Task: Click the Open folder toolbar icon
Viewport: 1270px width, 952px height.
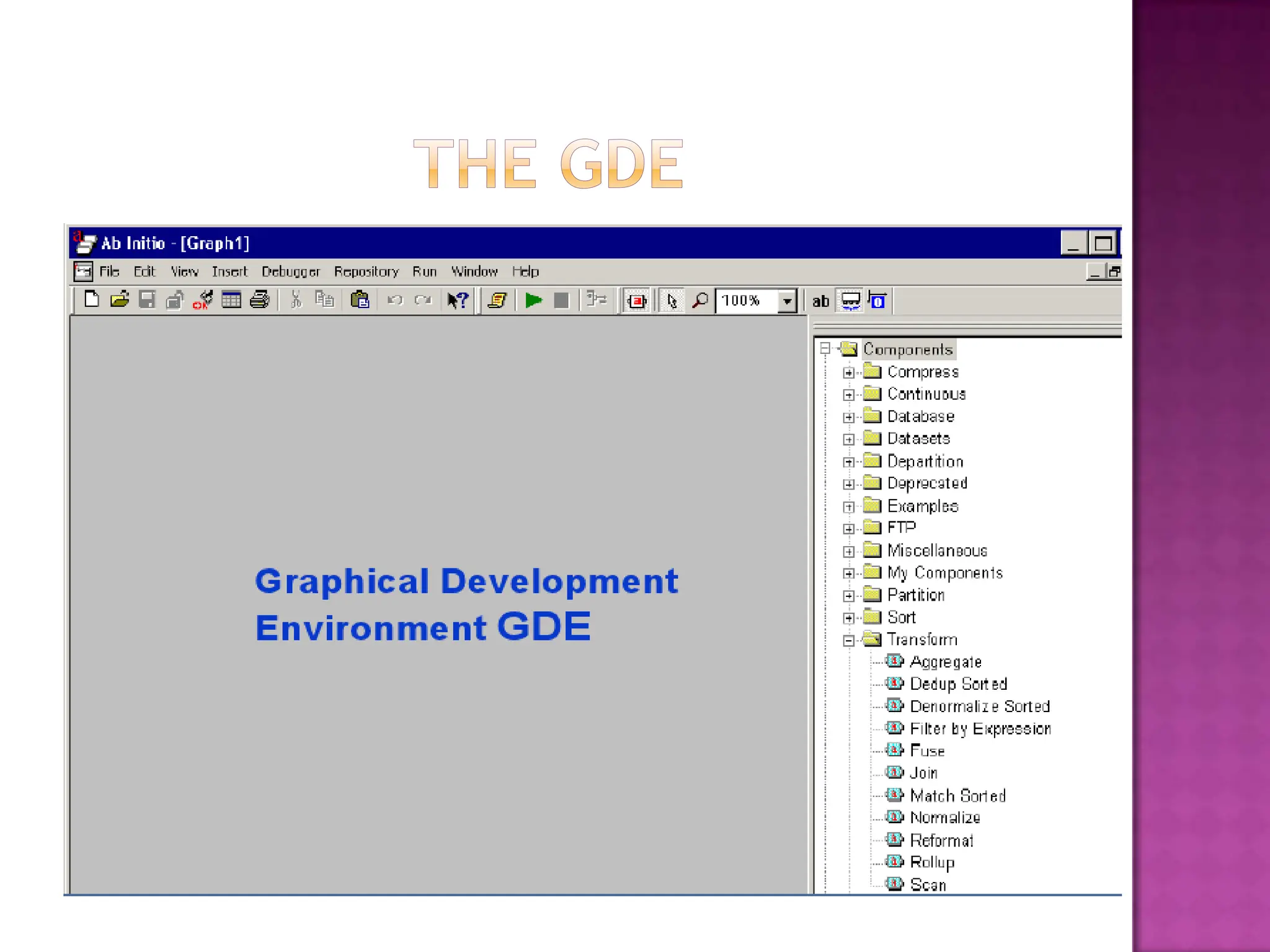Action: tap(120, 300)
